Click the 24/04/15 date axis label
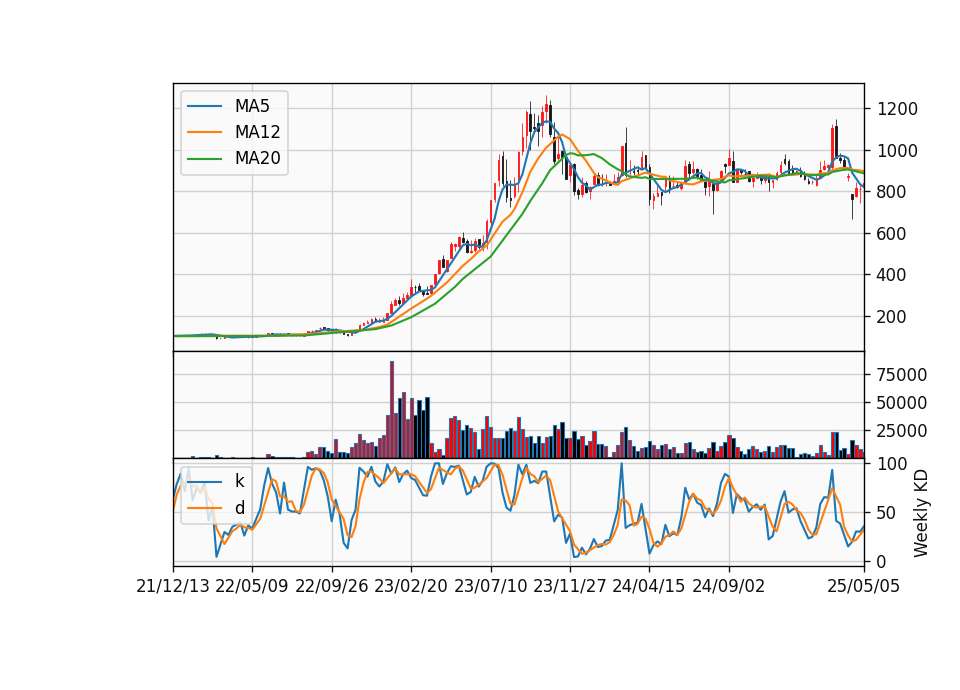Screen dimensions: 960x690 point(649,586)
